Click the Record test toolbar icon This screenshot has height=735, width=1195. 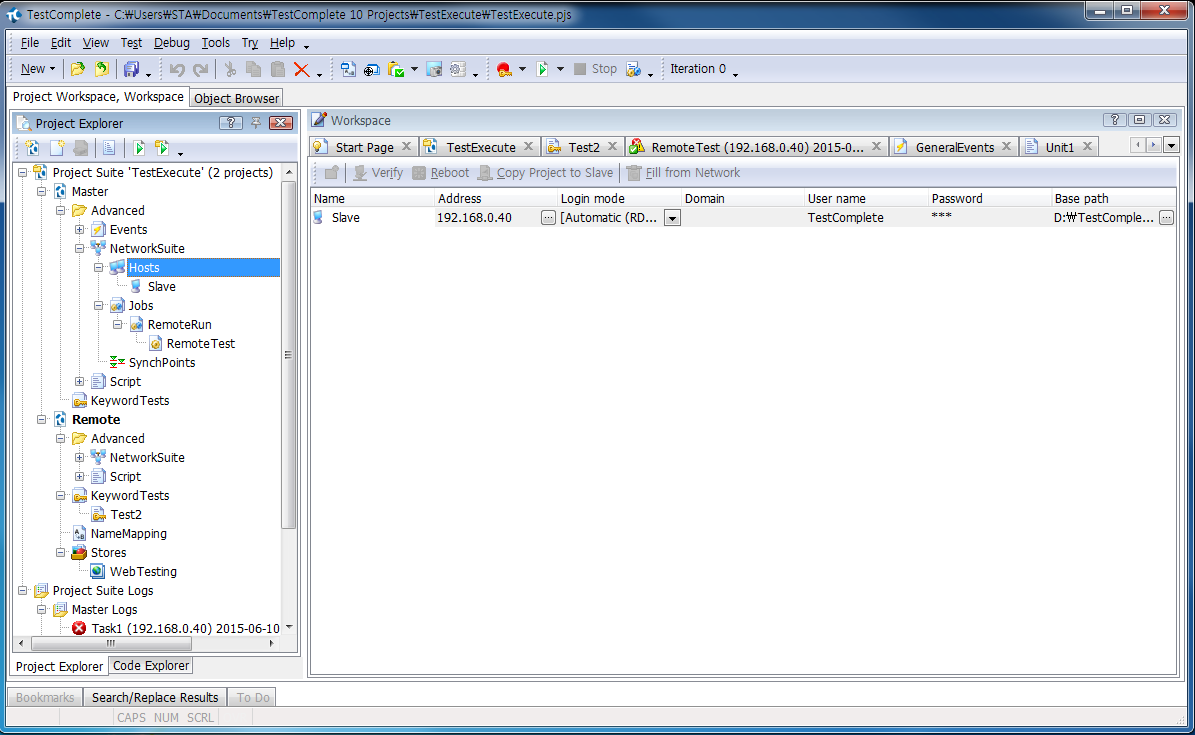[x=503, y=69]
